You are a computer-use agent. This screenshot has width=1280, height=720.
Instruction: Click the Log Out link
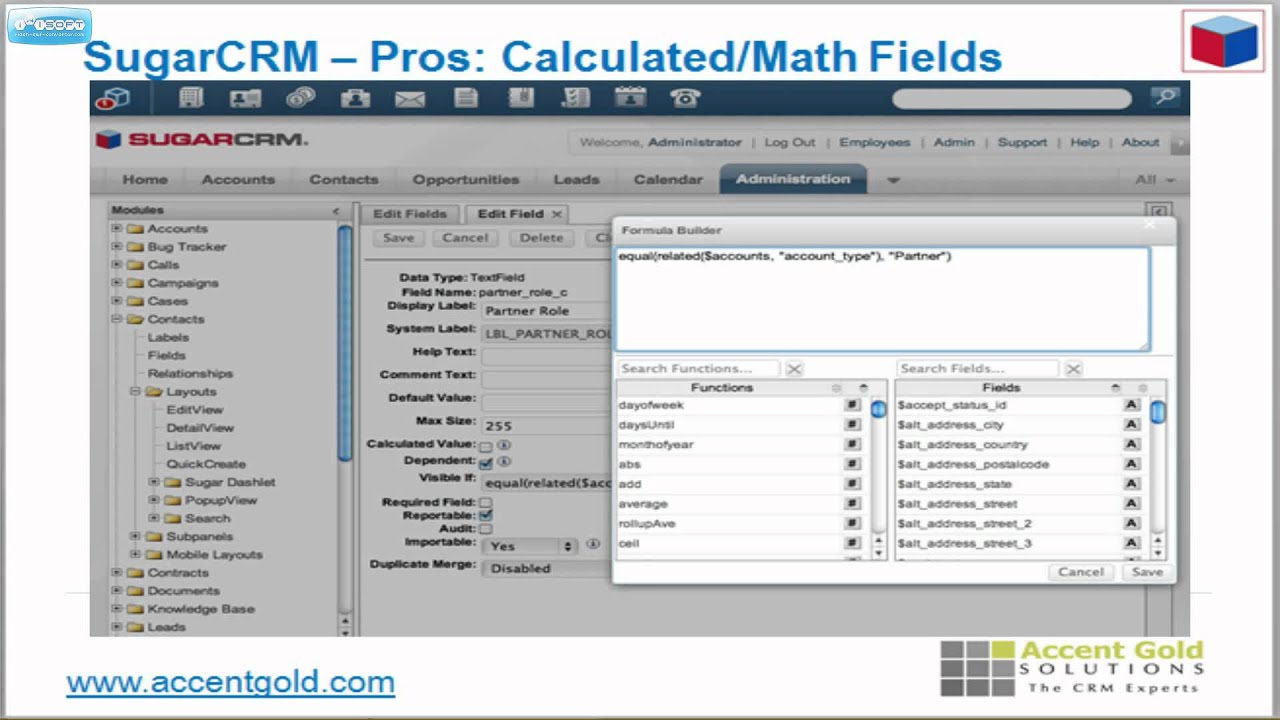790,142
